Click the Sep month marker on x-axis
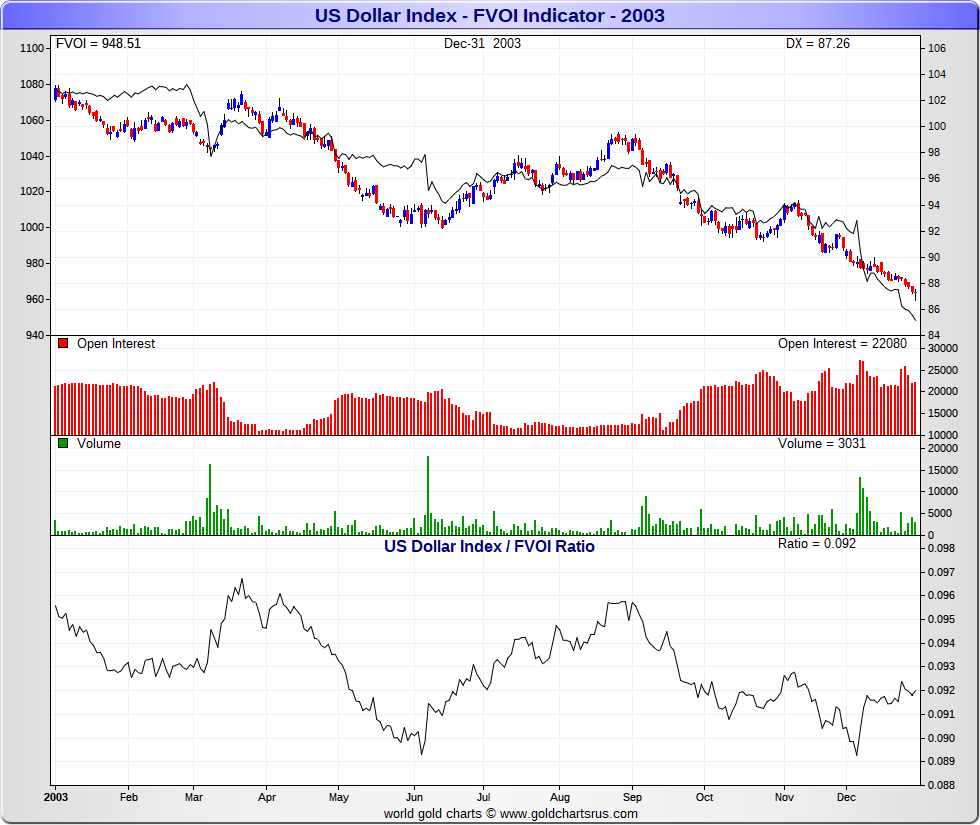This screenshot has width=980, height=825. [632, 798]
